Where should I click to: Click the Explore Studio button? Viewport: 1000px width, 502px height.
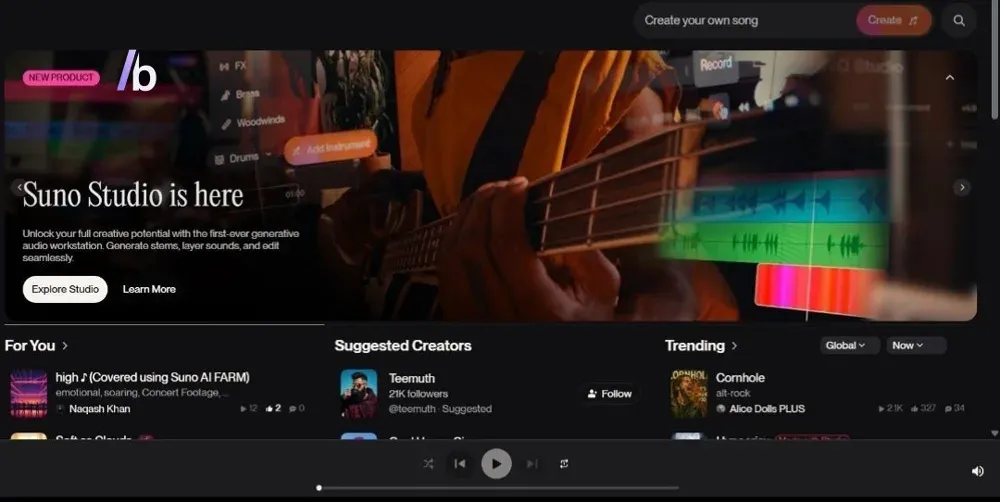[65, 289]
